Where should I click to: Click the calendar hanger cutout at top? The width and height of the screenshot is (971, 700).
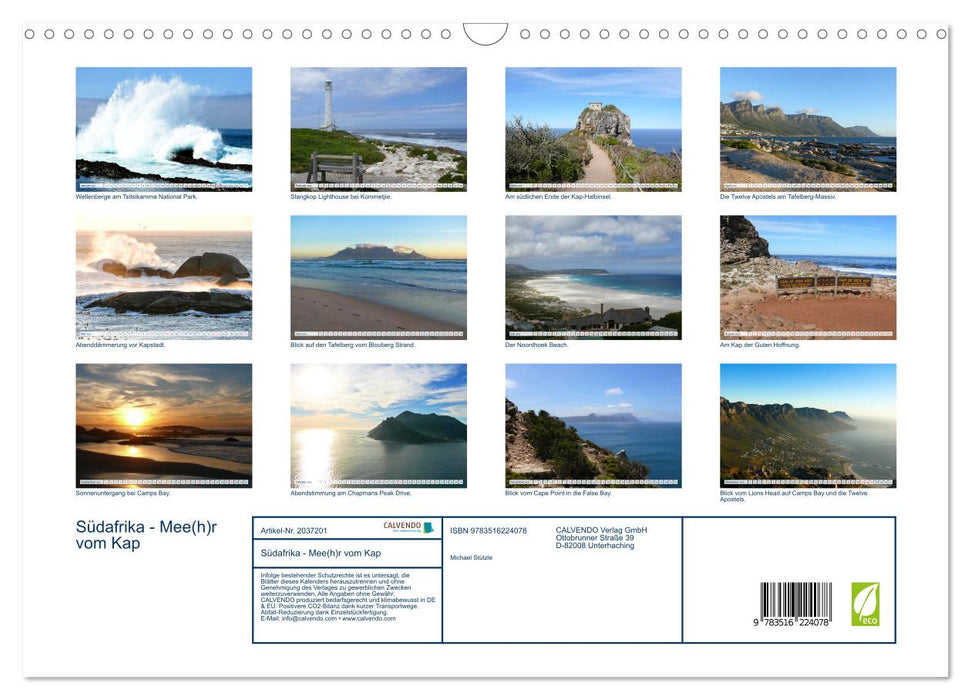pyautogui.click(x=485, y=33)
